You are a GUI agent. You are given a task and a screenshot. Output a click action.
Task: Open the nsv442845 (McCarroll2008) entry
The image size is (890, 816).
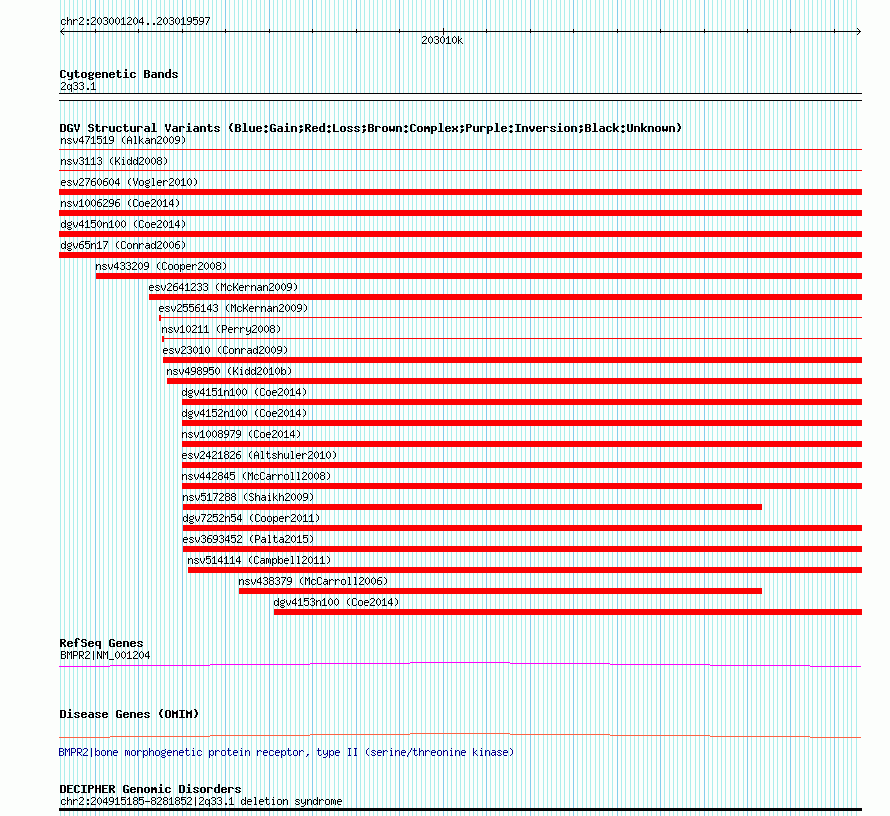pyautogui.click(x=256, y=476)
